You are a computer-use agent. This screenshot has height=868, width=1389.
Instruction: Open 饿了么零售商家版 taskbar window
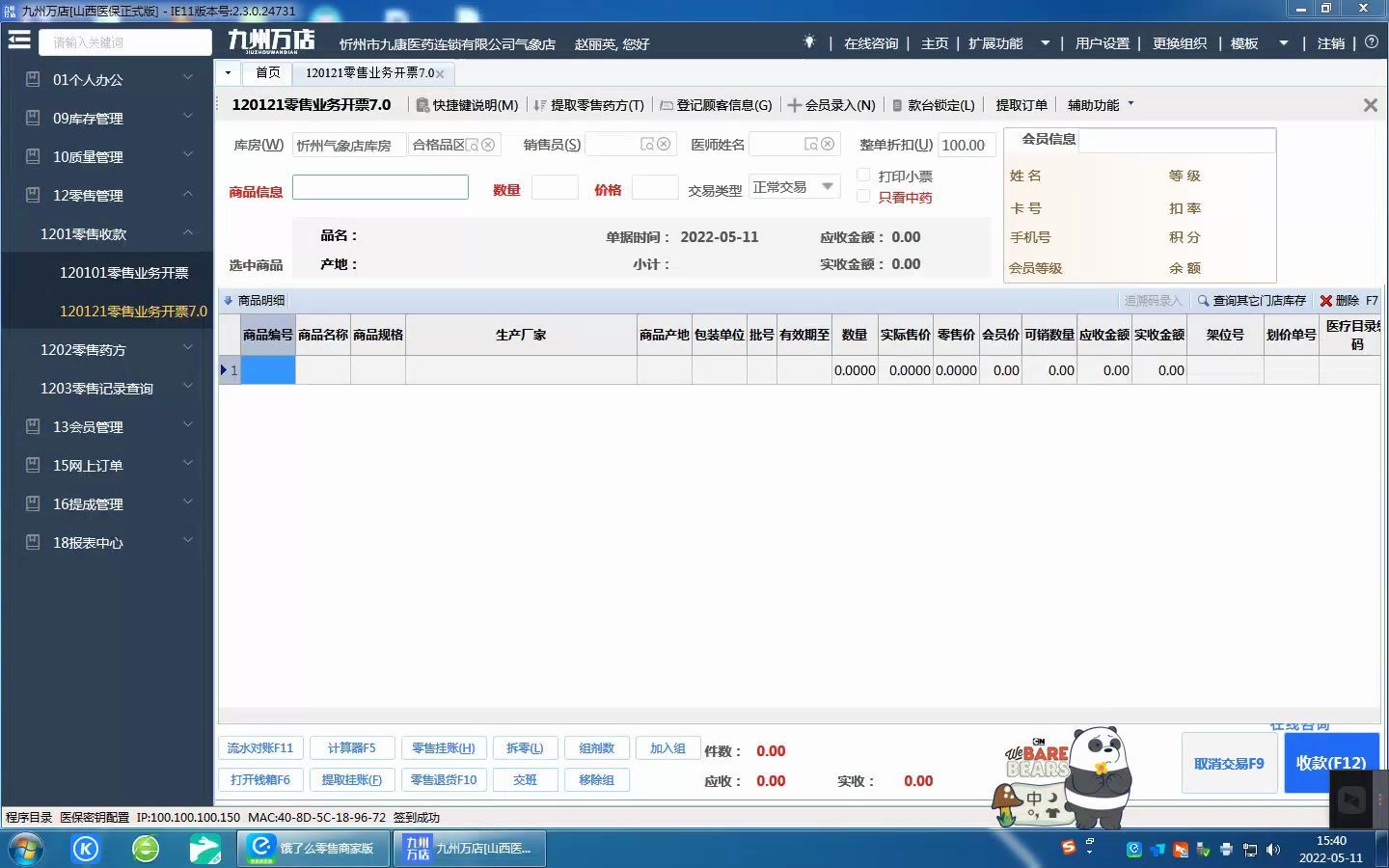[x=313, y=849]
